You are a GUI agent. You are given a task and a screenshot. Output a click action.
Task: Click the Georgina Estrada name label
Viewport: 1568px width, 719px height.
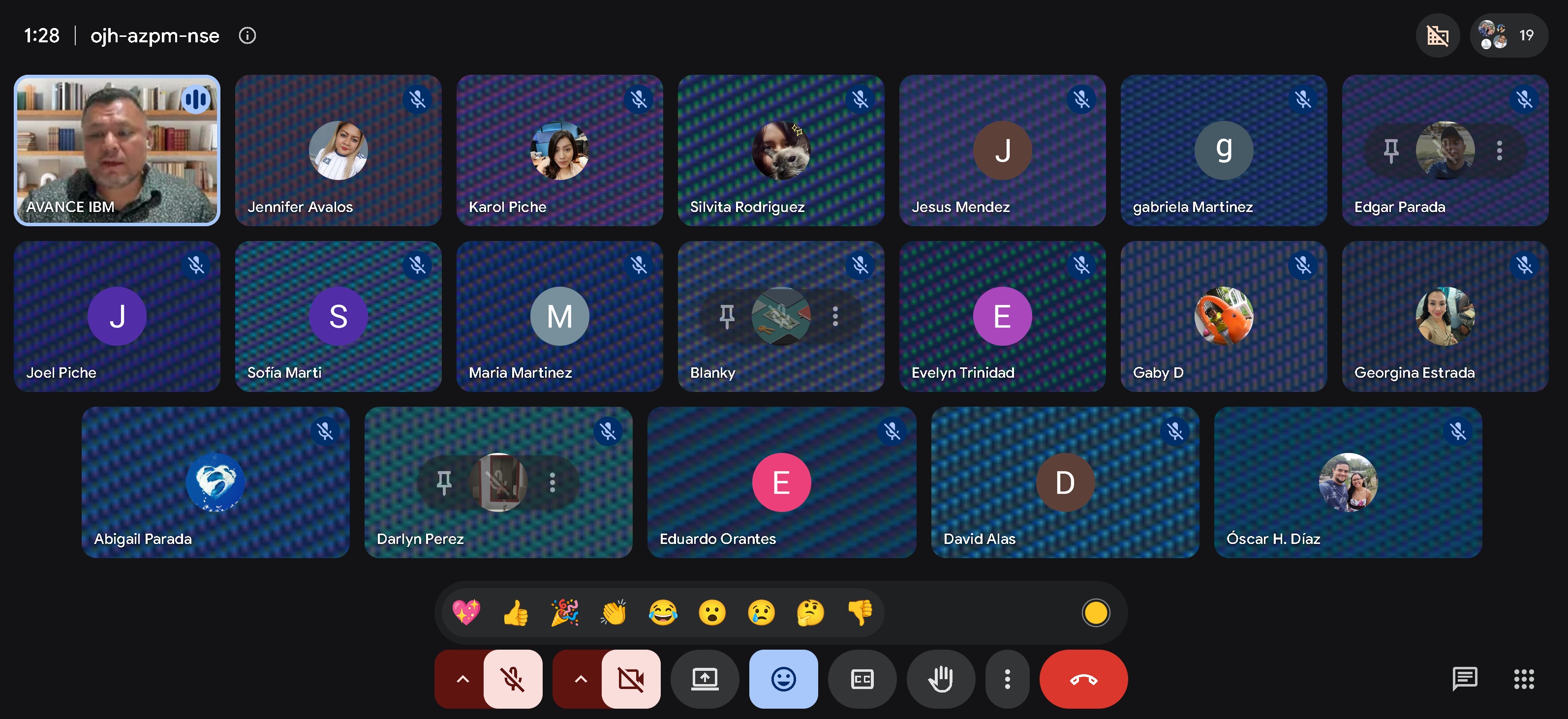point(1414,373)
